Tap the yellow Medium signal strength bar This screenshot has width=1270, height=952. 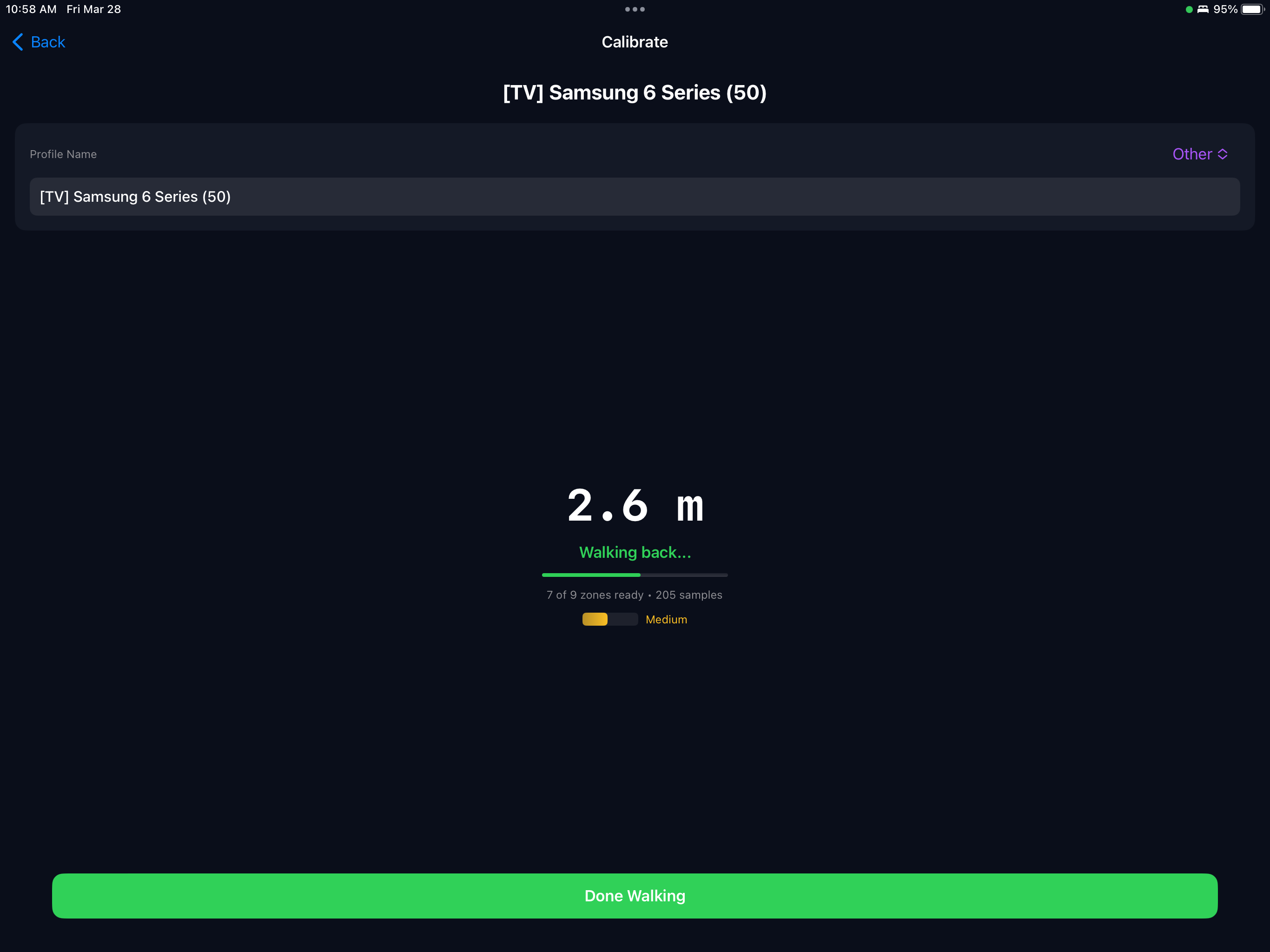(x=610, y=619)
